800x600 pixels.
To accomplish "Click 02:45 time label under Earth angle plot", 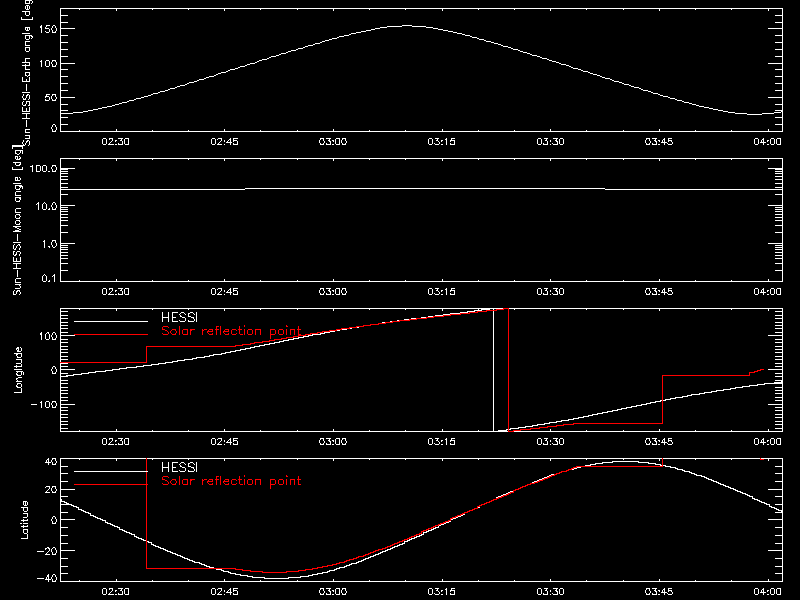I will 224,142.
